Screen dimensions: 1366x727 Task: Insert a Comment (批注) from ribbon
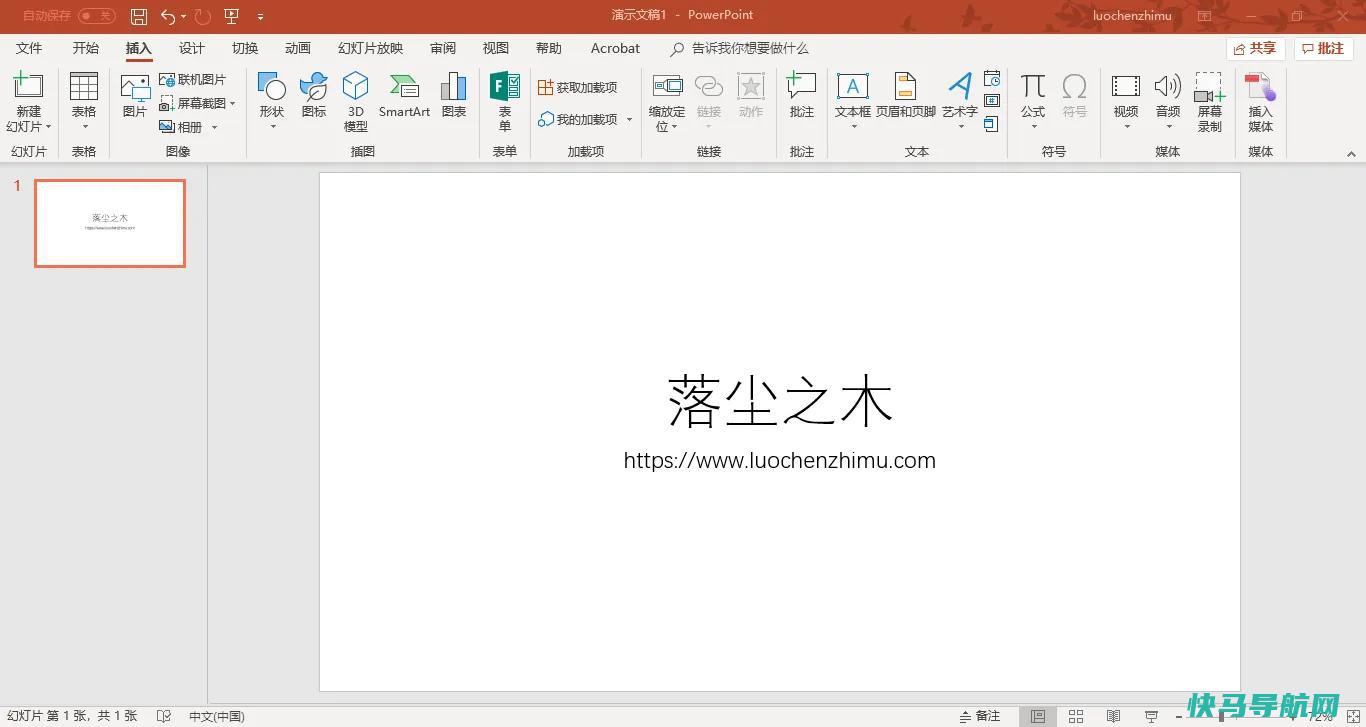pos(802,97)
